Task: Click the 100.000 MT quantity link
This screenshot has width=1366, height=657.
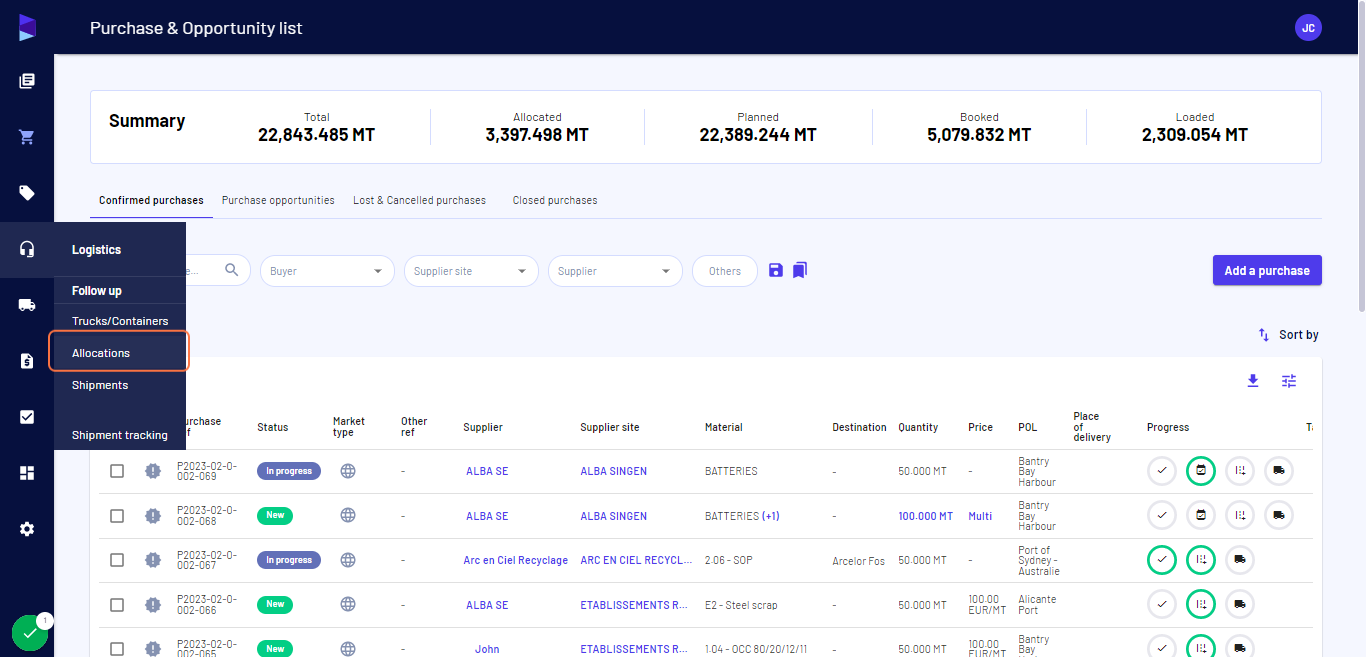Action: click(x=925, y=516)
